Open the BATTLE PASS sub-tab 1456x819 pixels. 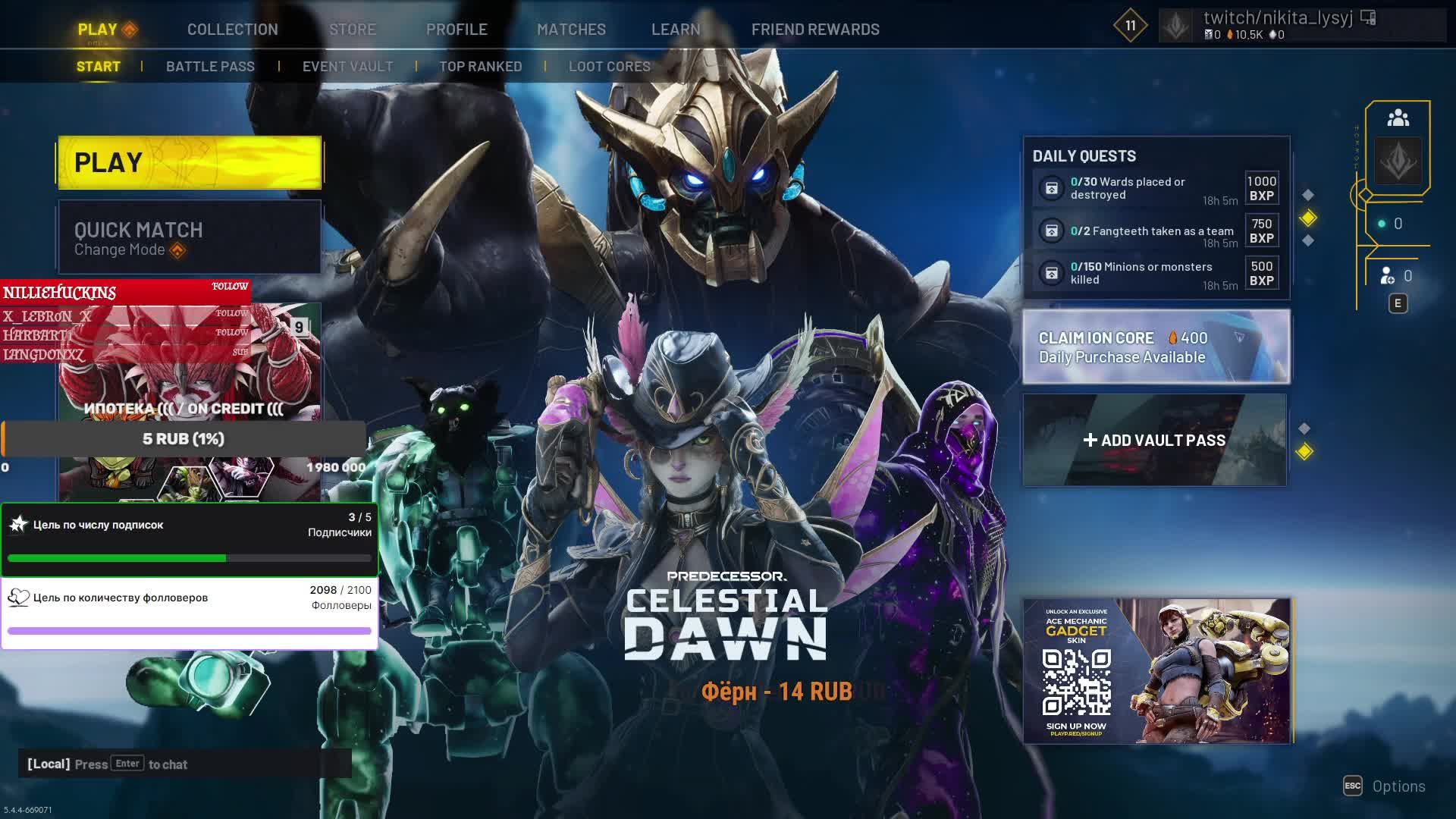tap(210, 67)
